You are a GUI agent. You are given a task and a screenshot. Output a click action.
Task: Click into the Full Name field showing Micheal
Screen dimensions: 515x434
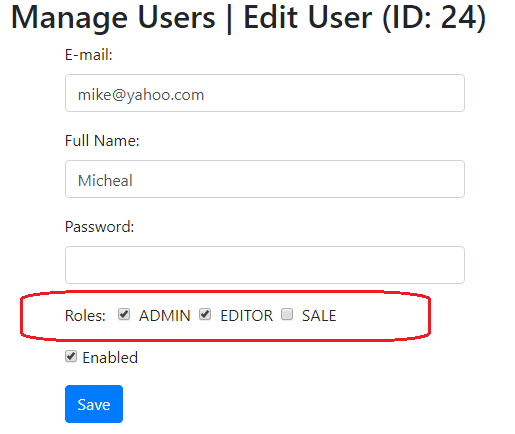[265, 179]
